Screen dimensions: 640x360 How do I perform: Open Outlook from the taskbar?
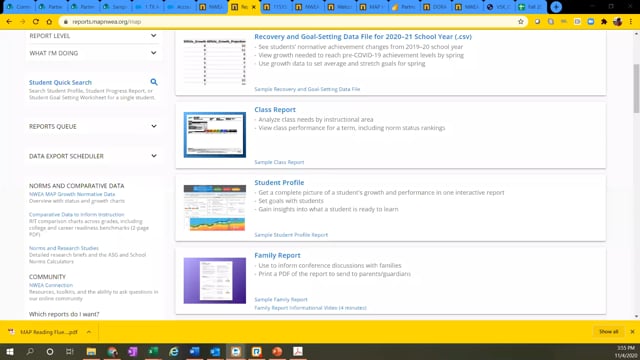point(215,351)
